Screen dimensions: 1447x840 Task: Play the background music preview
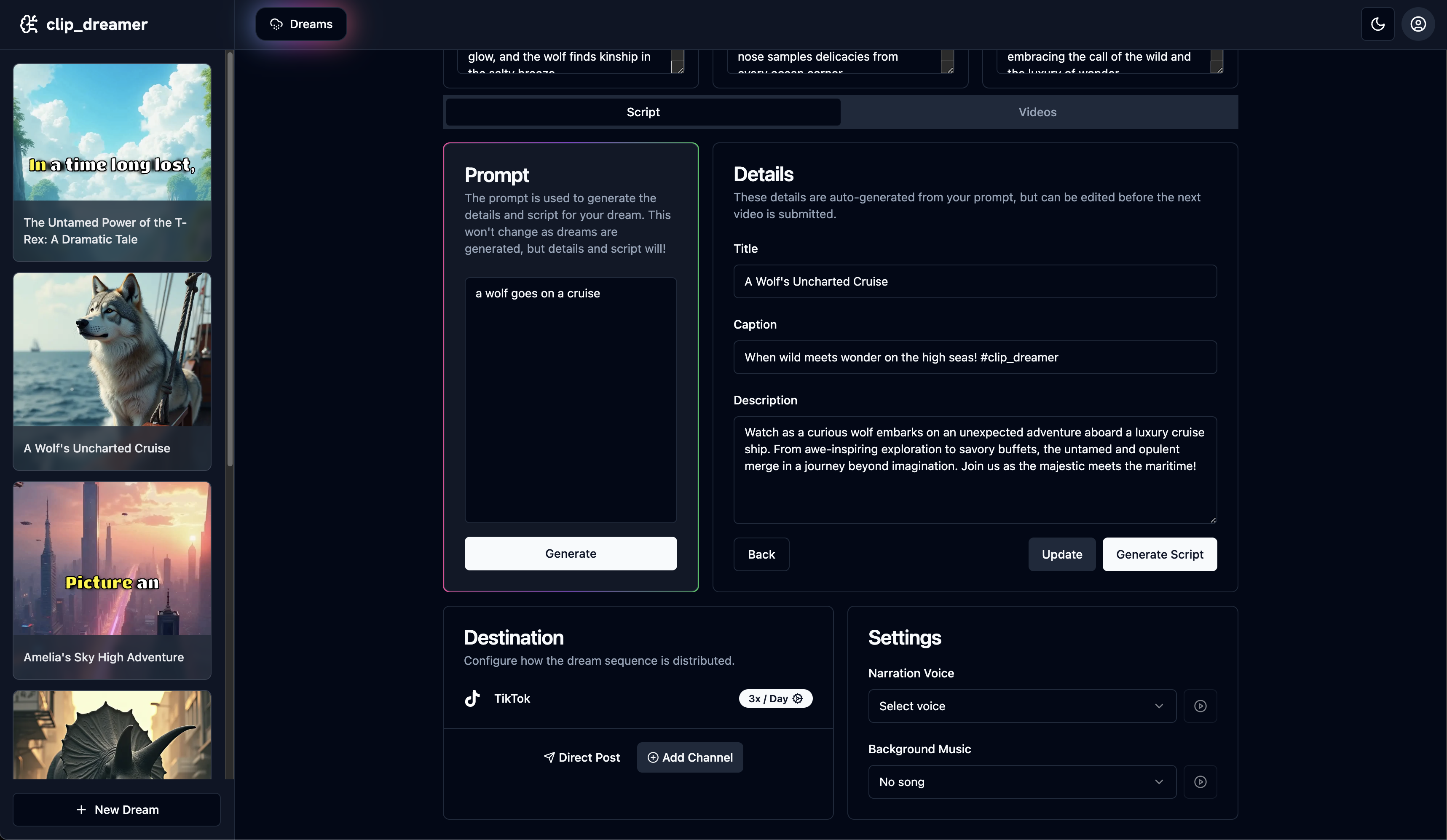point(1200,781)
